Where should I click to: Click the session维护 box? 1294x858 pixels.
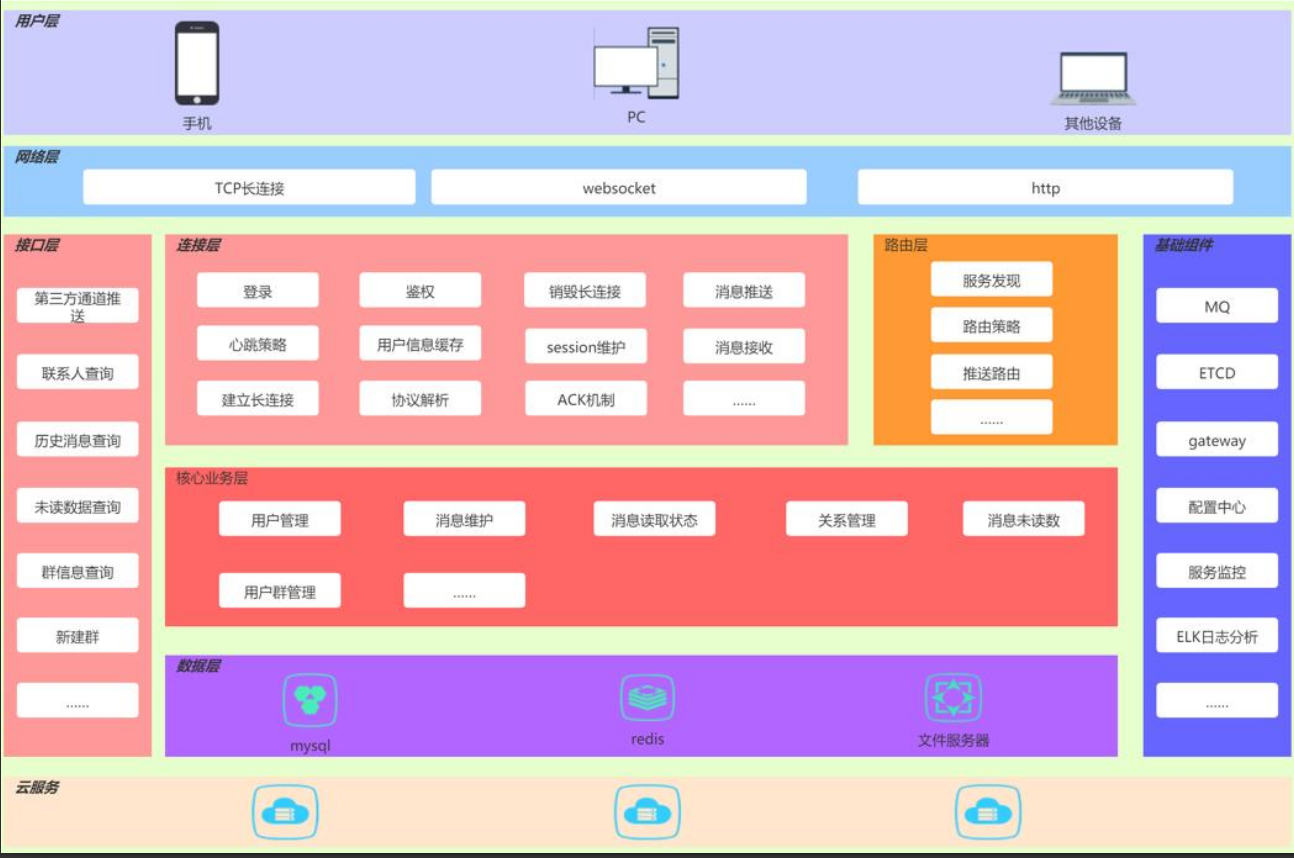(x=585, y=347)
